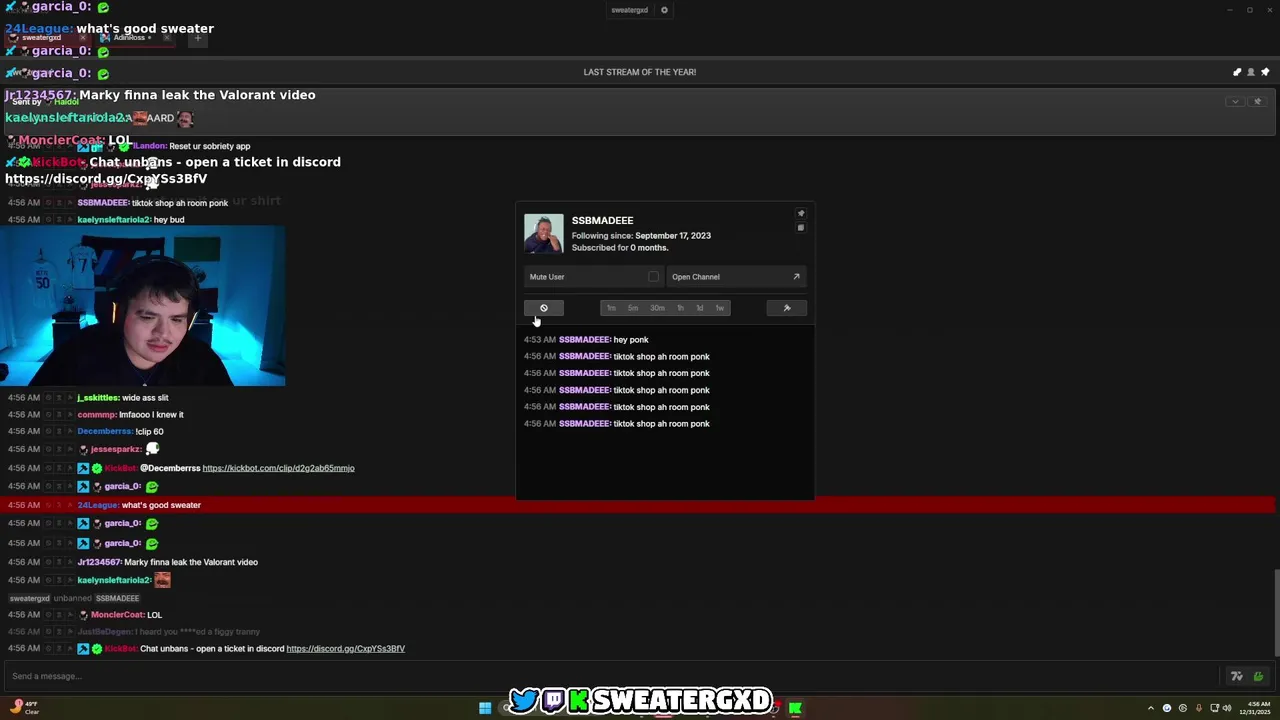Click the circle-slash icon on j_sskittles row
Viewport: 1280px width, 720px height.
point(47,398)
